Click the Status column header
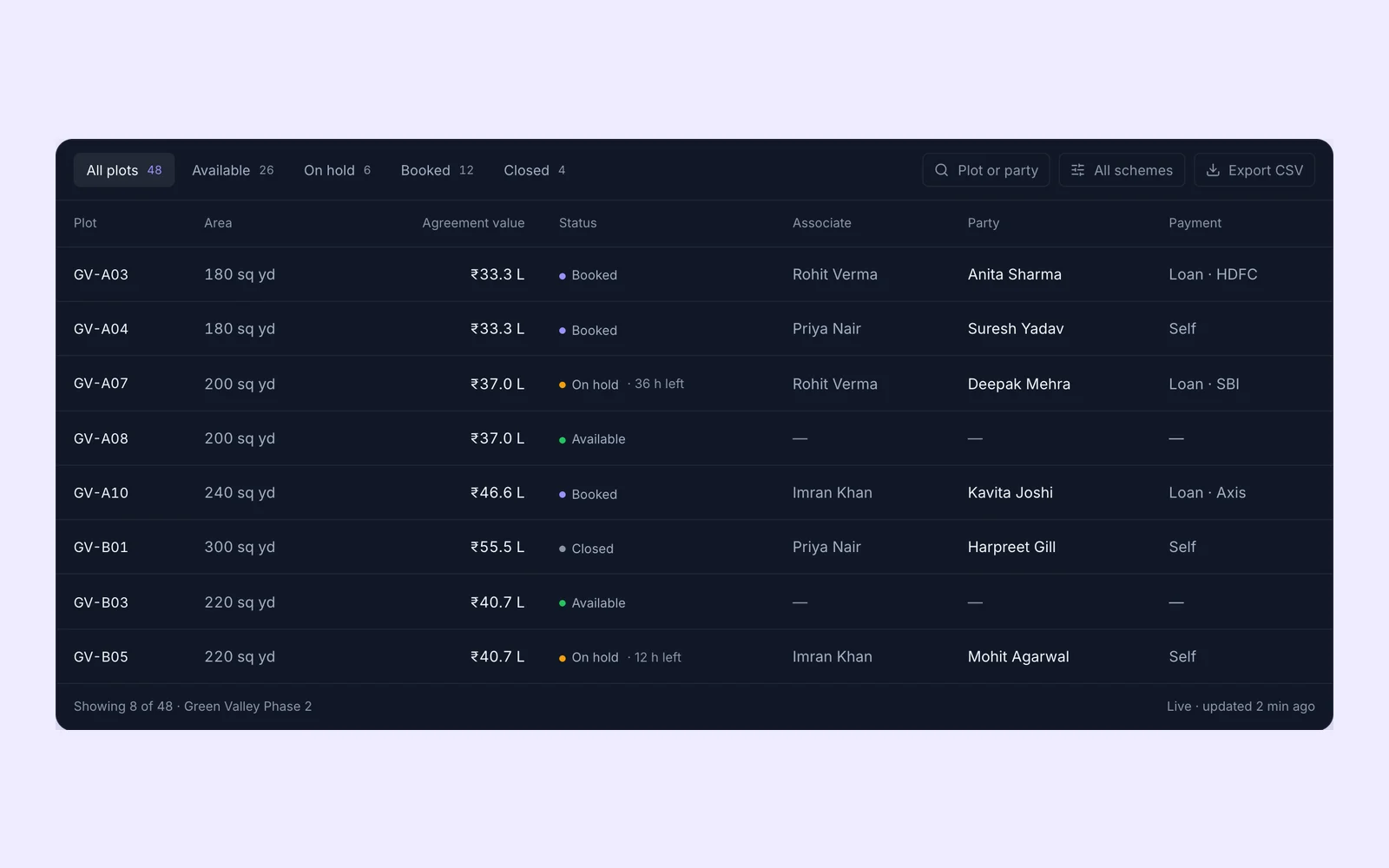This screenshot has height=868, width=1389. point(577,223)
